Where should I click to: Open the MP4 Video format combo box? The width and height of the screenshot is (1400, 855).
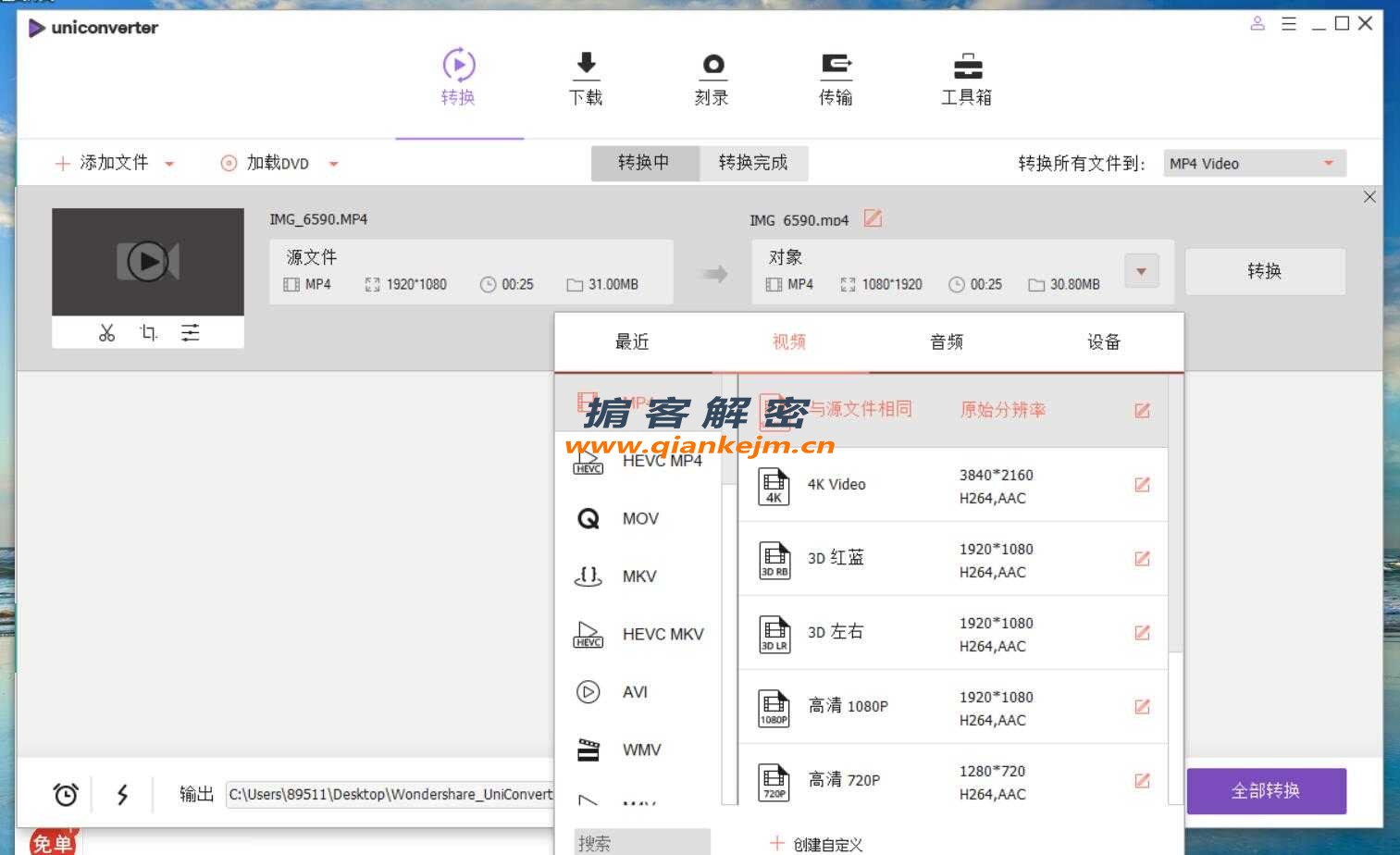click(1255, 164)
